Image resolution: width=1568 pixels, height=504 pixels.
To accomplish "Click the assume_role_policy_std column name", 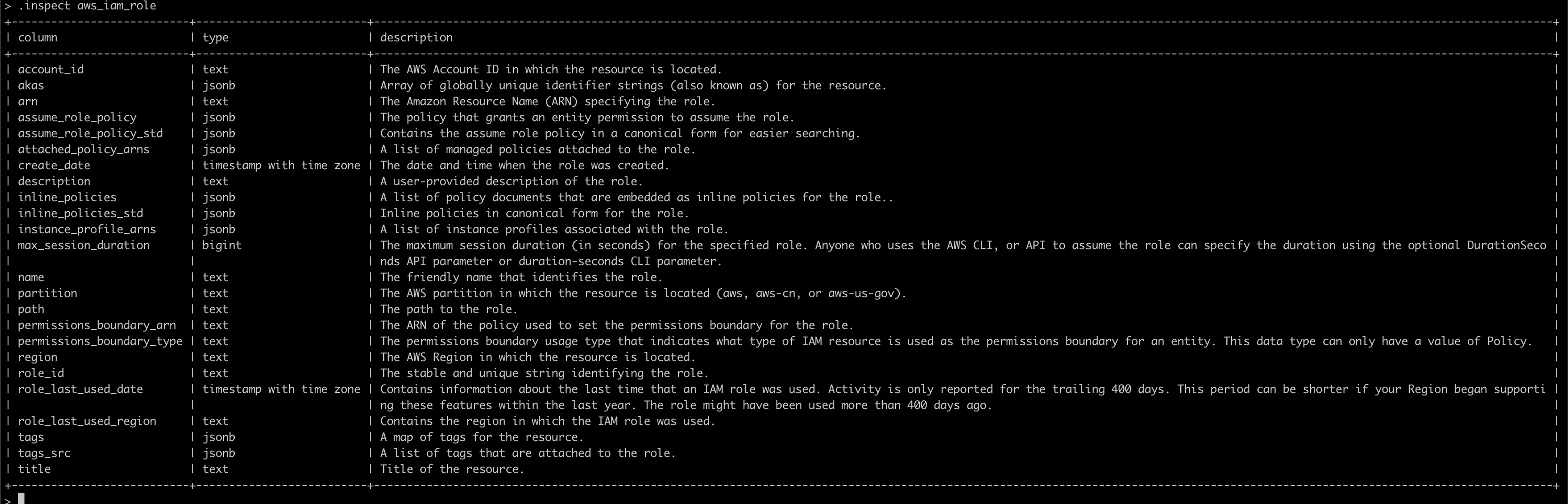I will [90, 134].
